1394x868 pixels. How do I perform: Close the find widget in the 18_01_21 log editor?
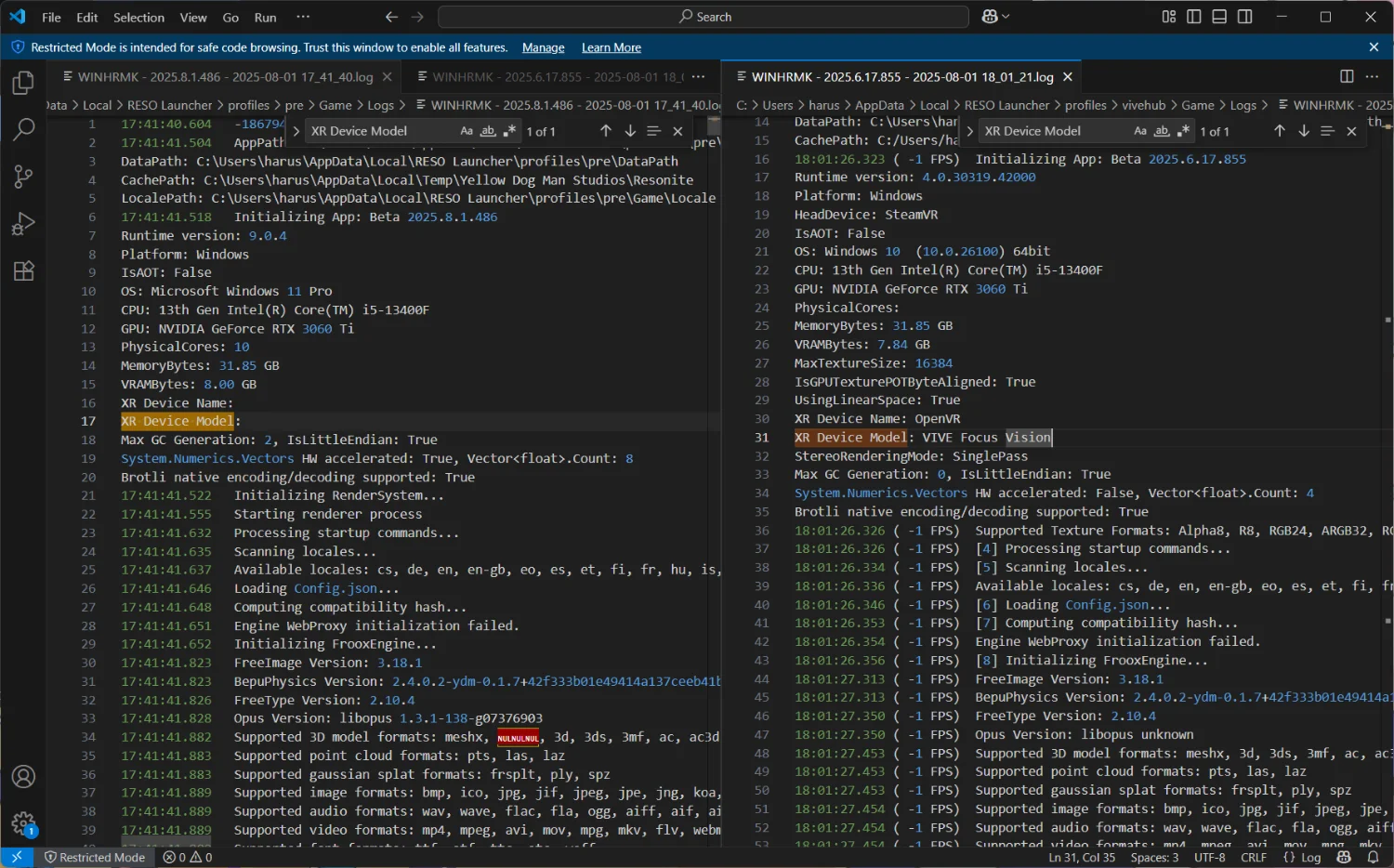click(x=1351, y=131)
